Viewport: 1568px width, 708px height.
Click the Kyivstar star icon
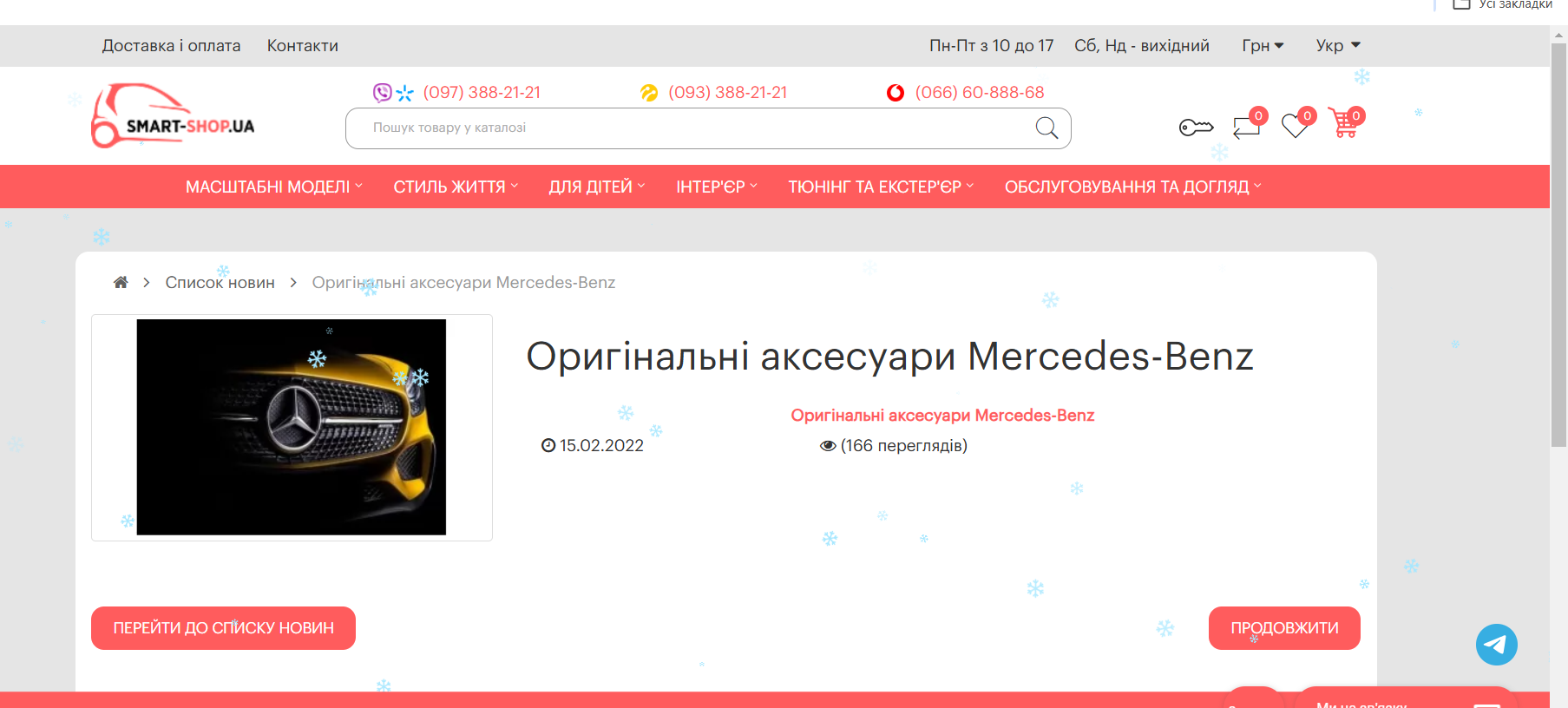pyautogui.click(x=405, y=93)
